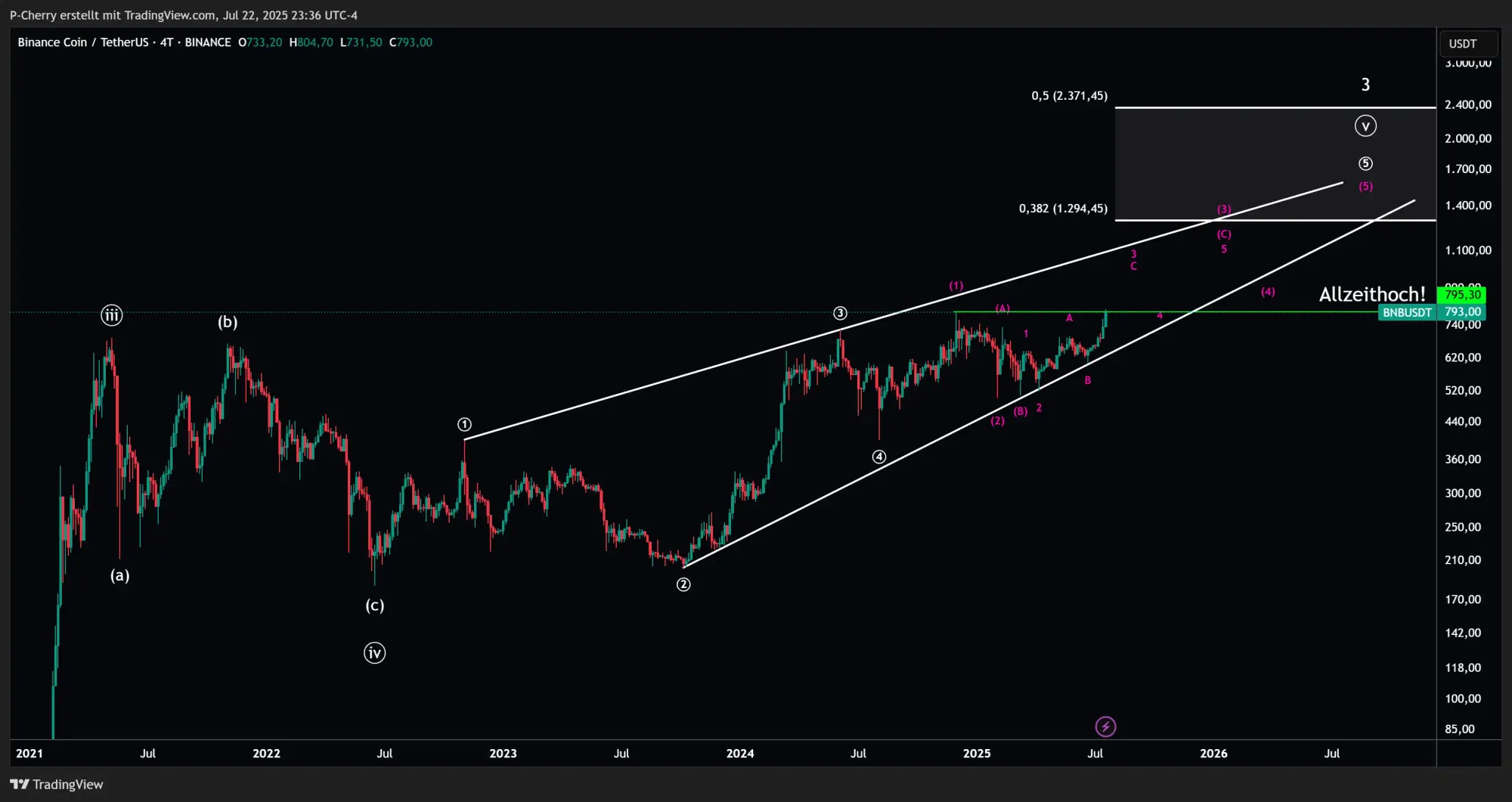Click the white circled 5 wave marker
Viewport: 1512px width, 802px height.
pos(1365,164)
